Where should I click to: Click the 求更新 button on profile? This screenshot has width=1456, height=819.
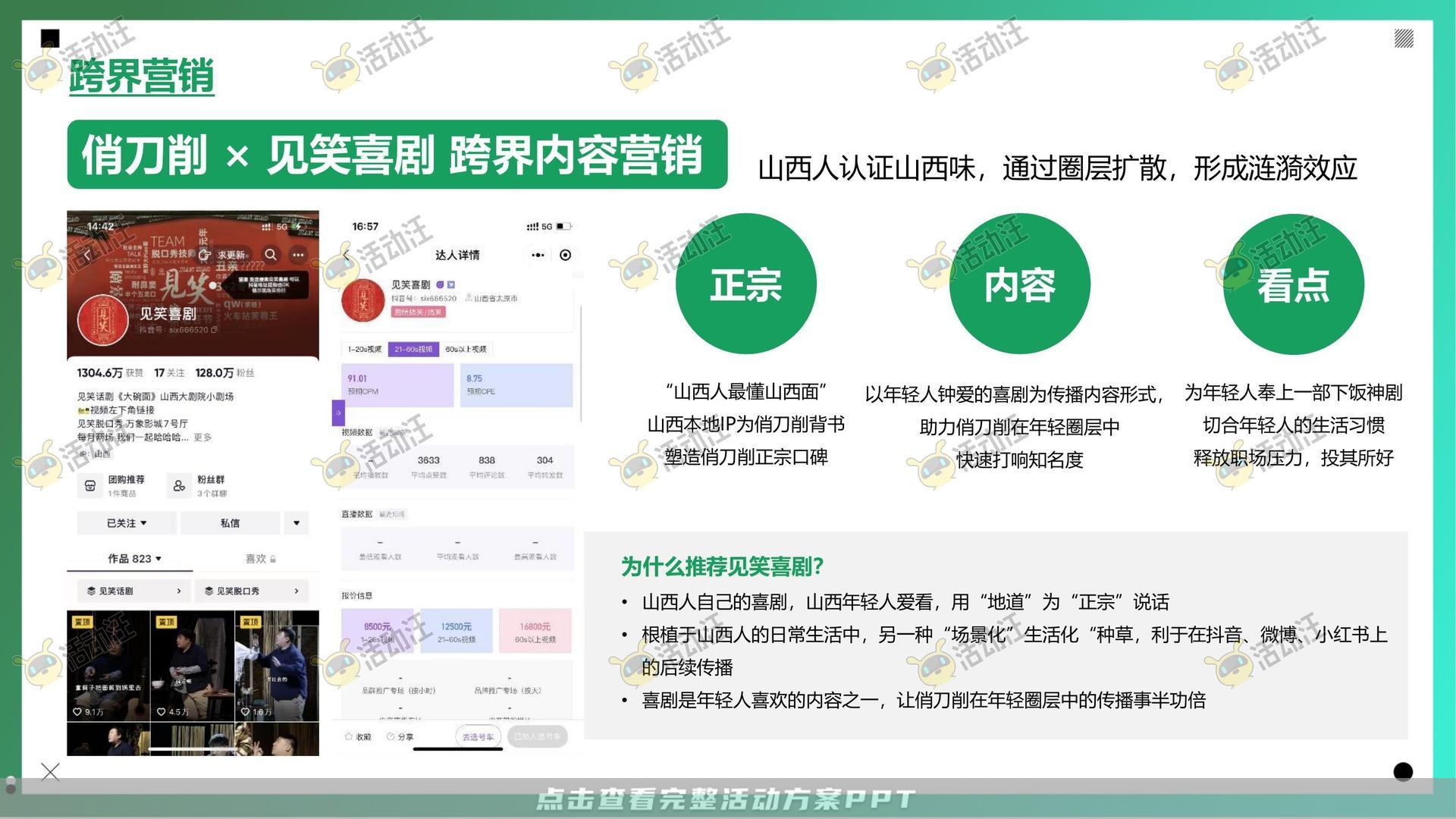tap(224, 255)
